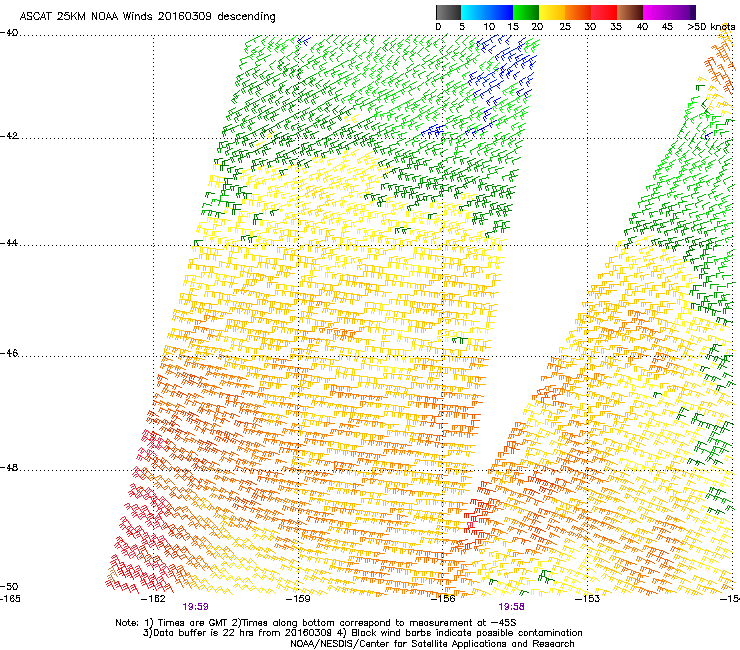This screenshot has width=740, height=650.
Task: Click the -42 latitude axis label
Action: (x=9, y=136)
